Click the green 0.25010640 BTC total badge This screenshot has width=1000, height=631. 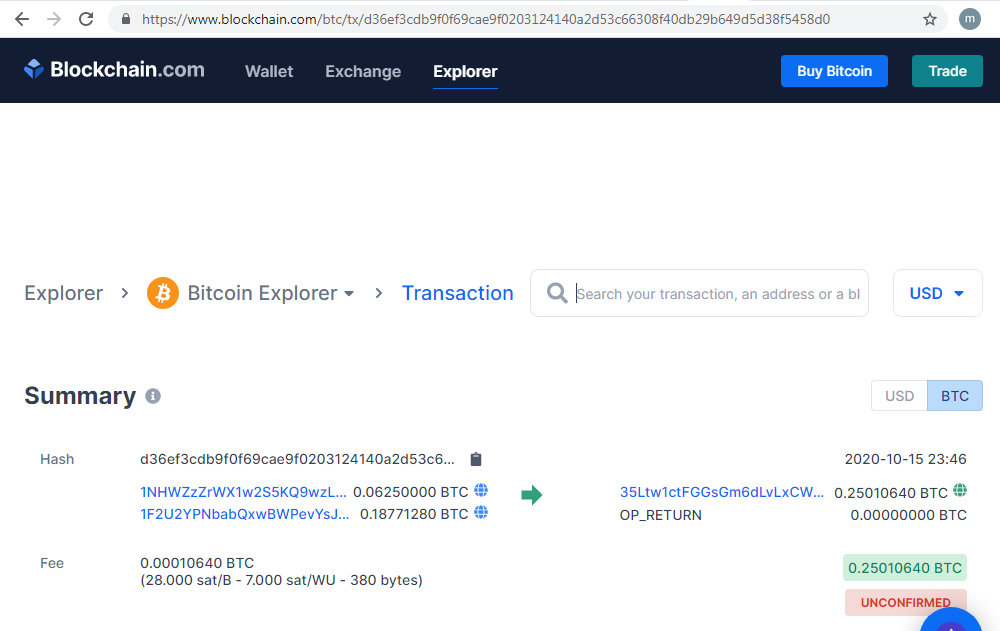point(905,568)
